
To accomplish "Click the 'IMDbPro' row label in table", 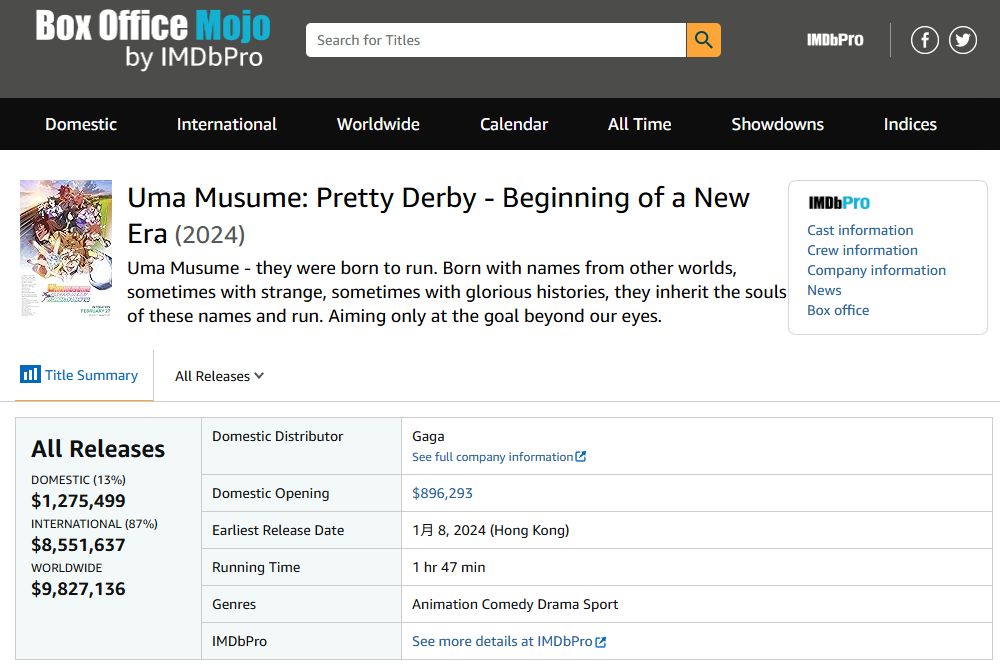I will click(239, 641).
